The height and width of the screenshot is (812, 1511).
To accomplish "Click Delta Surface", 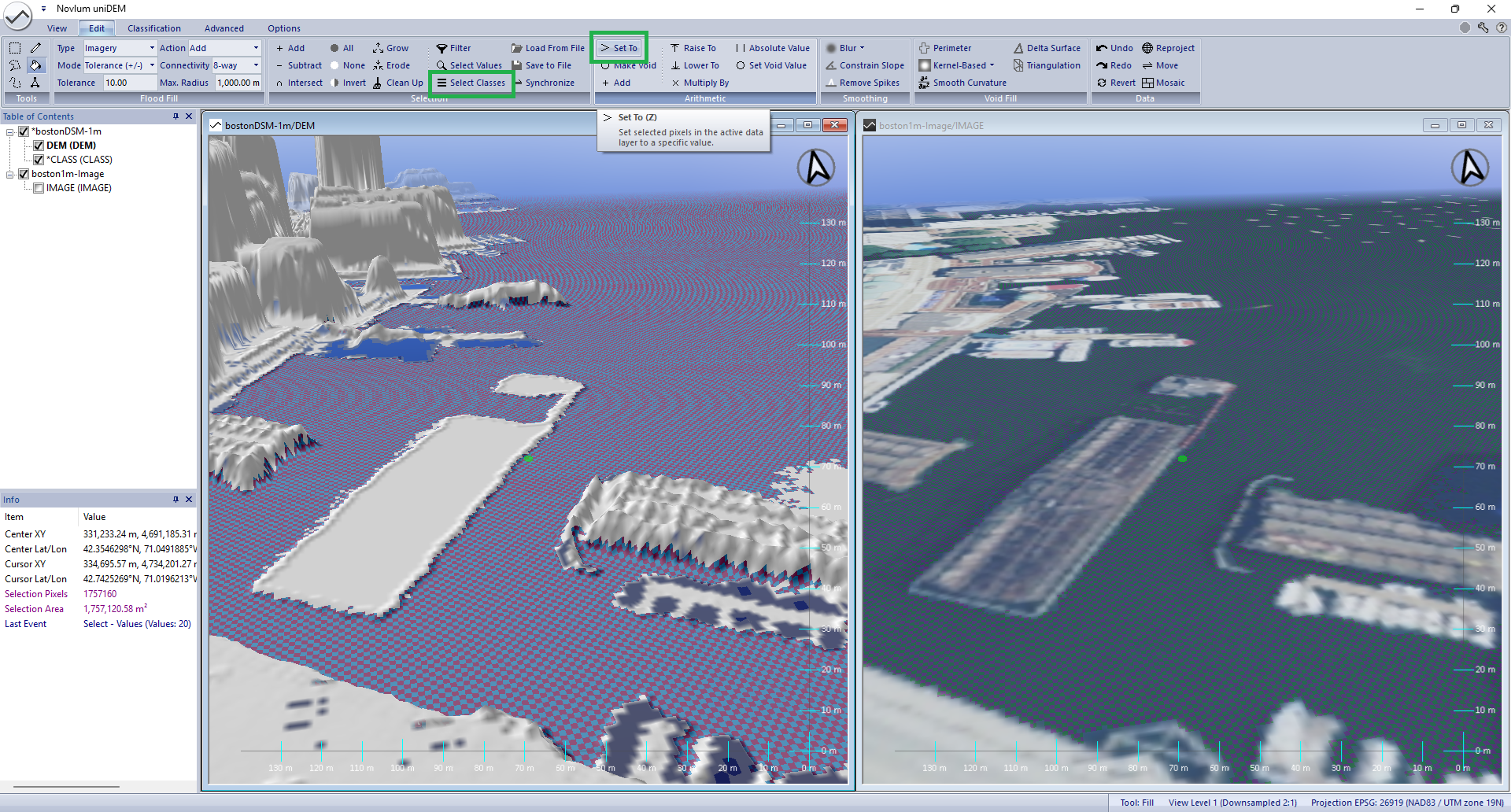I will tap(1047, 48).
